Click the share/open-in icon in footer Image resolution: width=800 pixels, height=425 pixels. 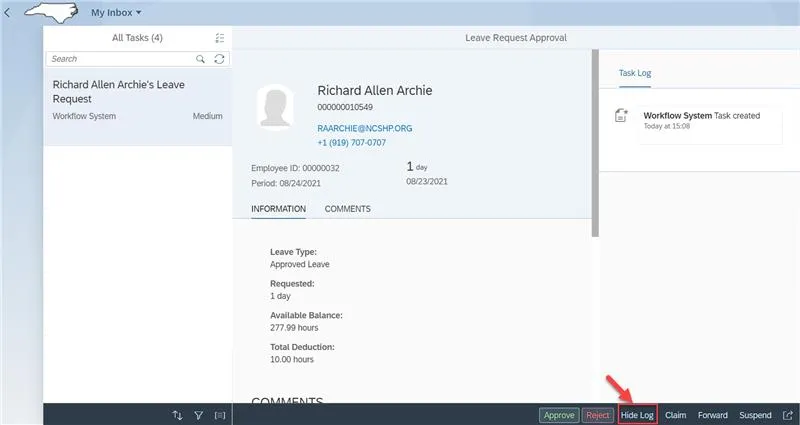[x=788, y=415]
